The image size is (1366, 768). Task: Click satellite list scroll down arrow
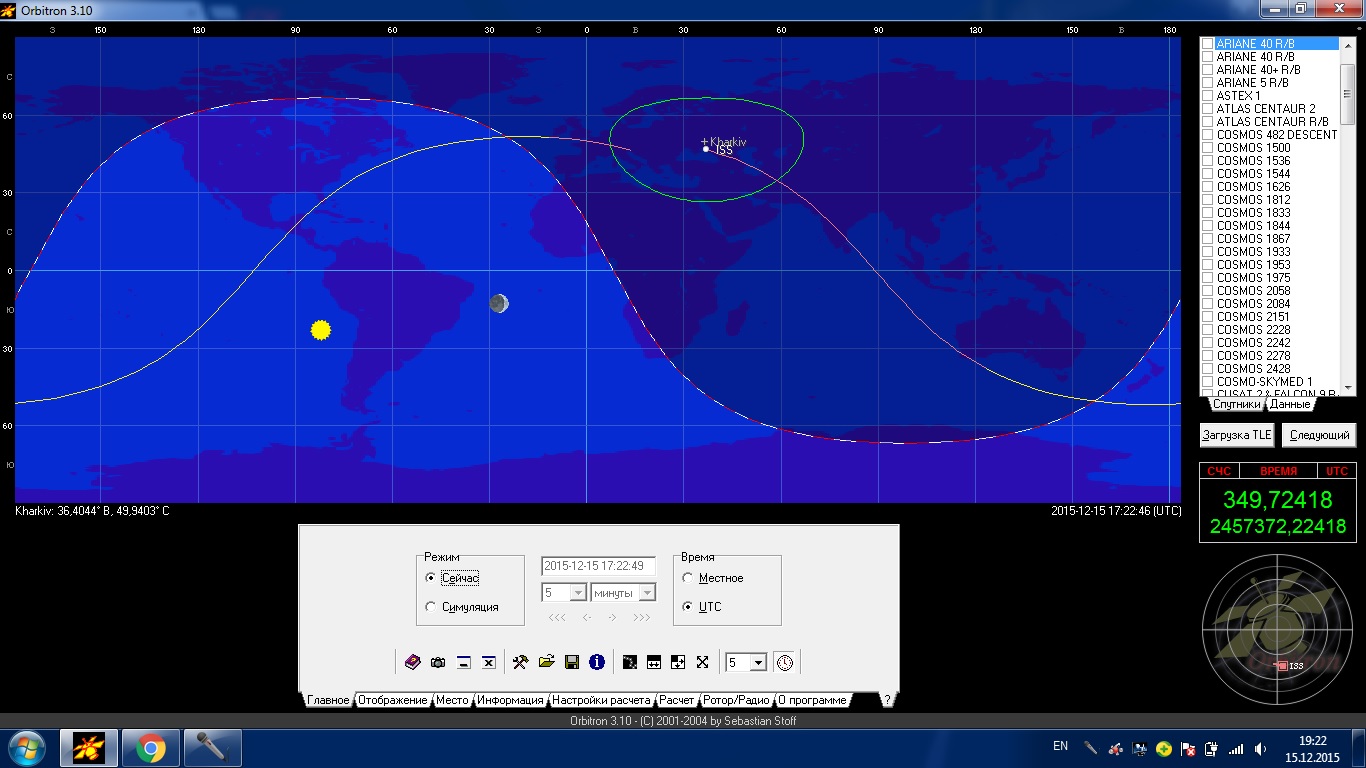pyautogui.click(x=1349, y=388)
